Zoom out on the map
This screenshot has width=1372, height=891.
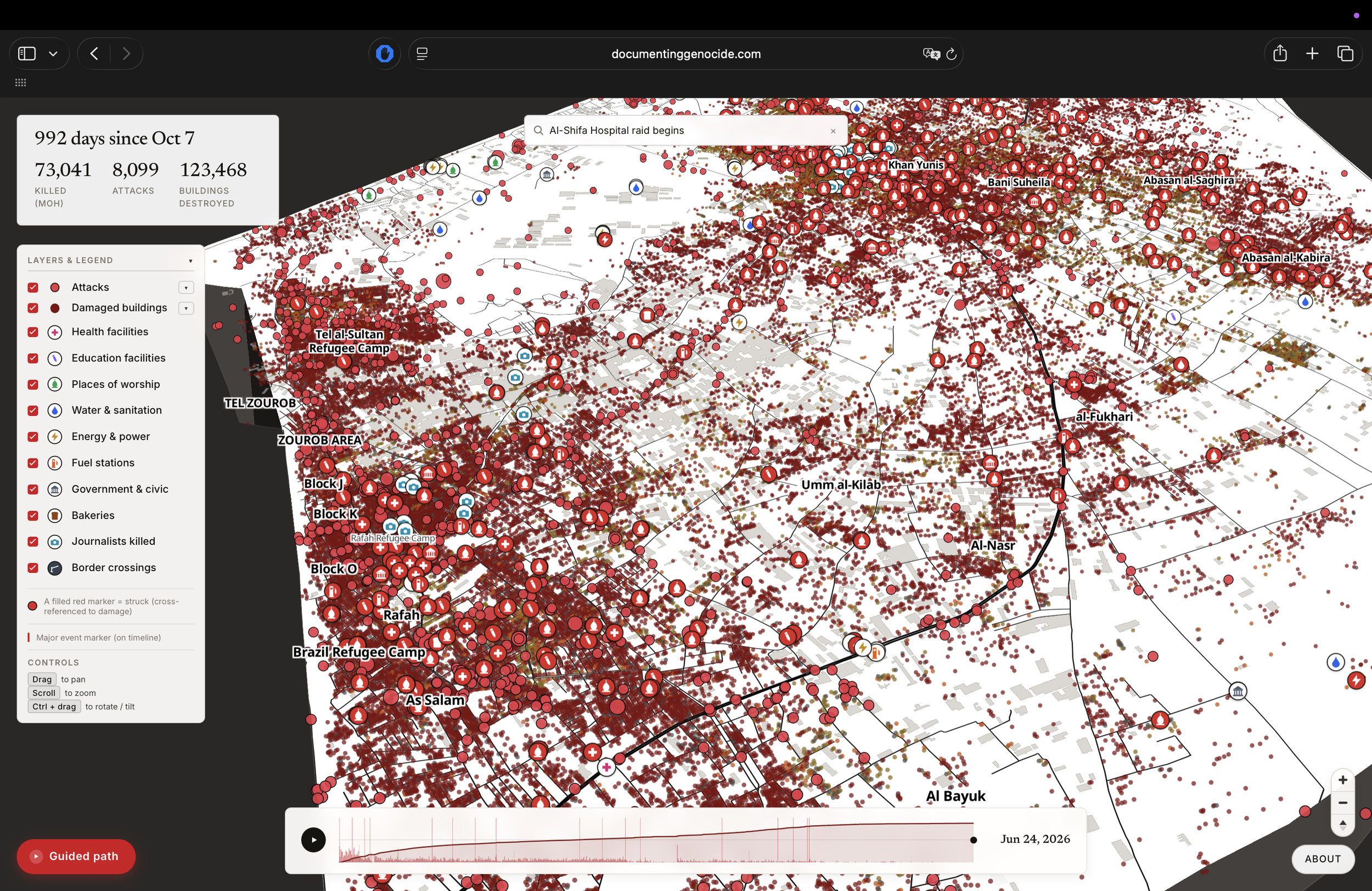click(x=1342, y=802)
